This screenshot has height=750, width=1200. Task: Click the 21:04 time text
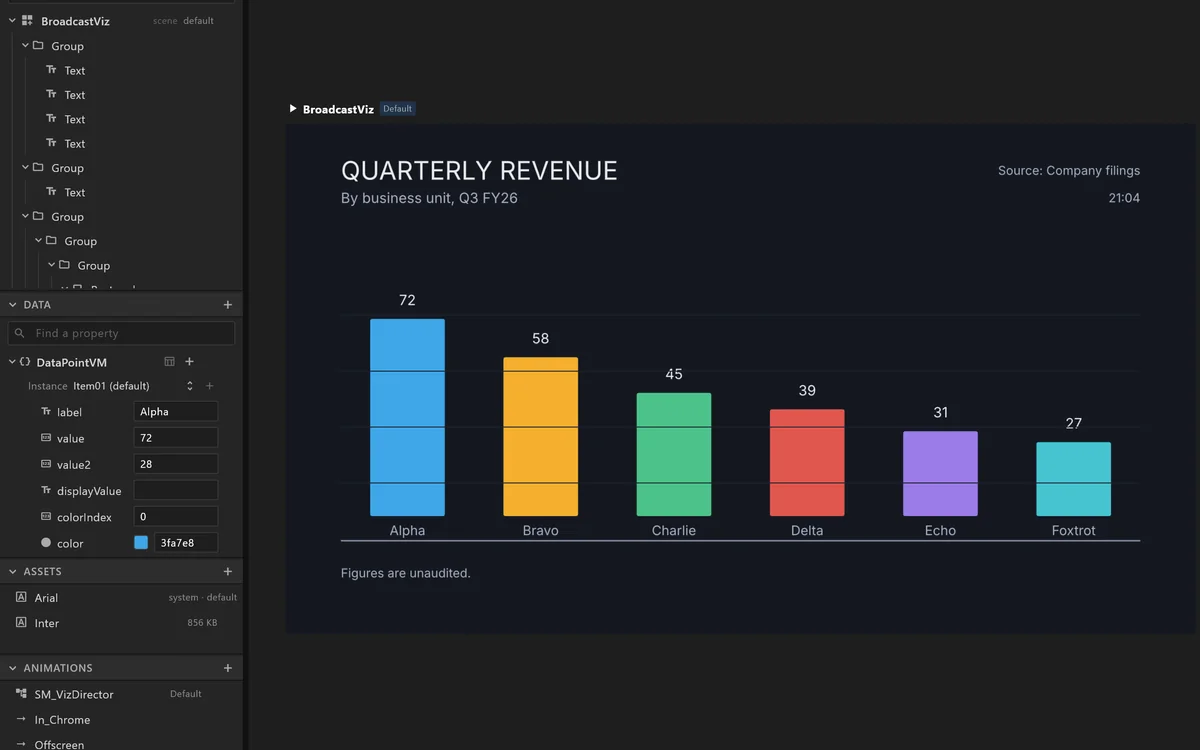coord(1124,198)
